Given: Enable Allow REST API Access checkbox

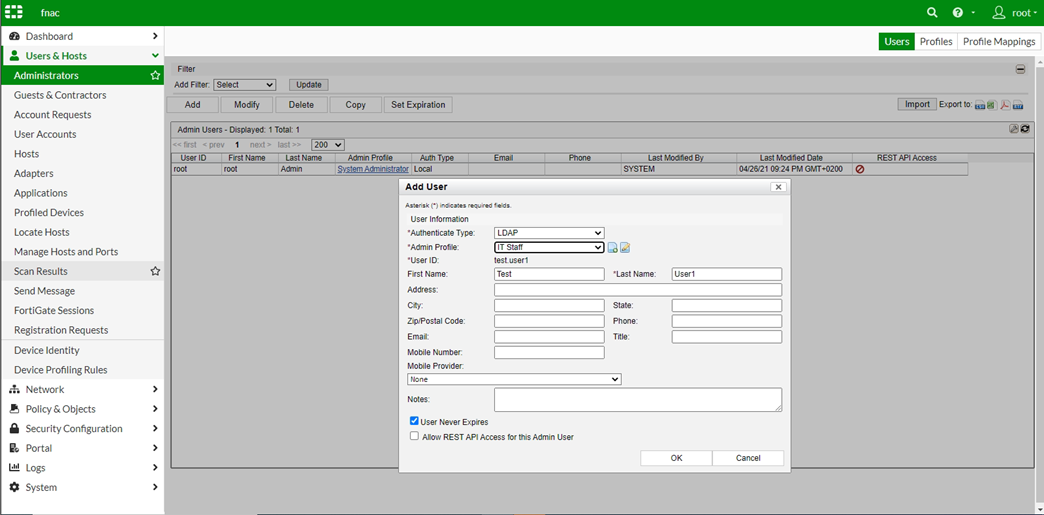Looking at the screenshot, I should [x=414, y=436].
